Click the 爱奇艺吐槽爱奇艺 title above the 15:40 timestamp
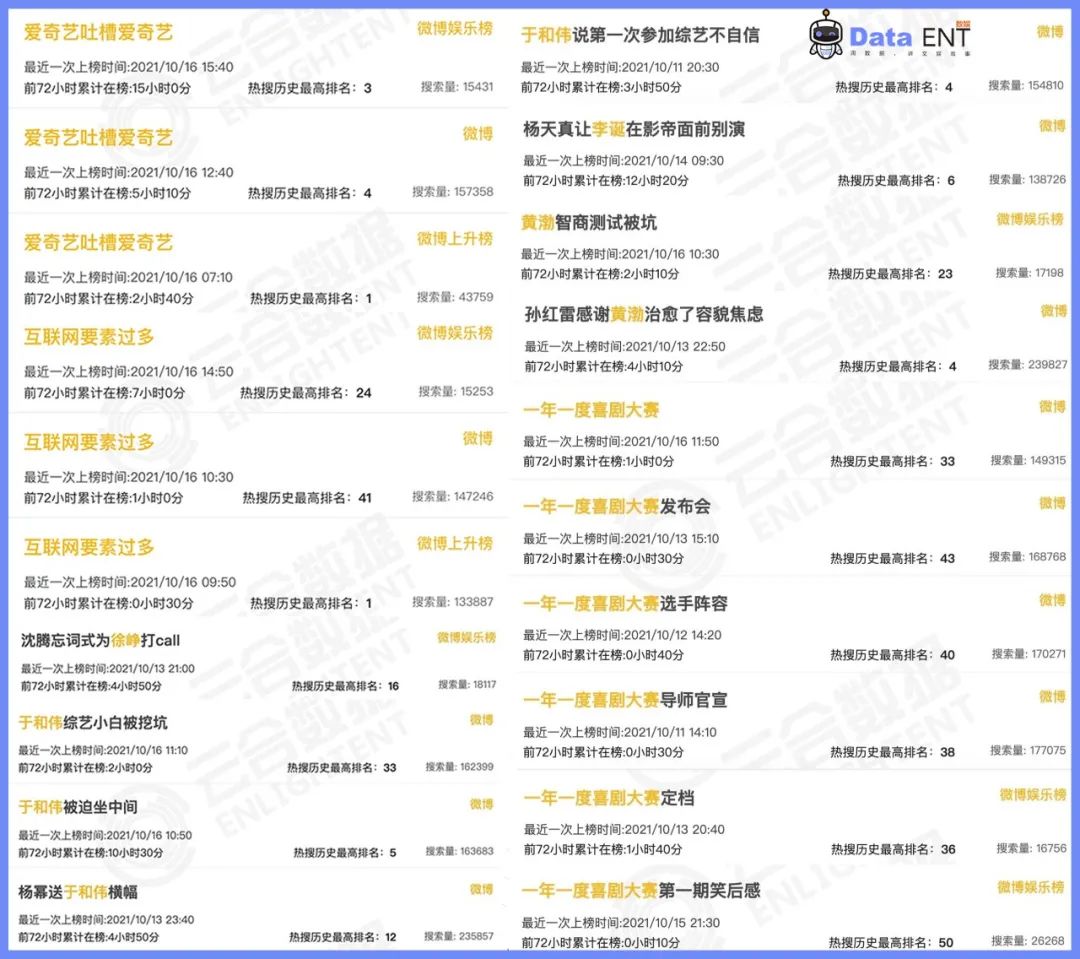The width and height of the screenshot is (1080, 959). point(98,32)
